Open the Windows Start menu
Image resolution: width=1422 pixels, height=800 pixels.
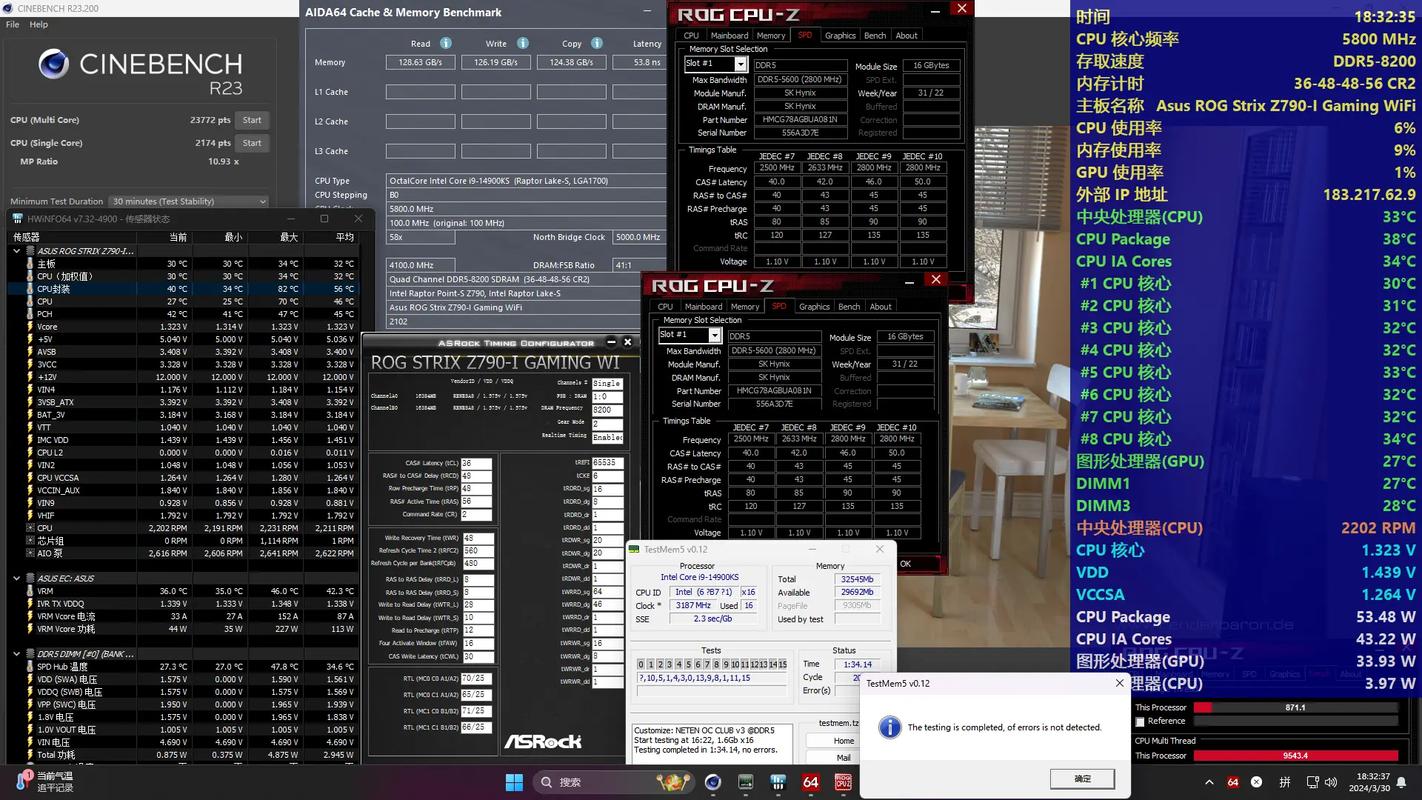point(514,782)
